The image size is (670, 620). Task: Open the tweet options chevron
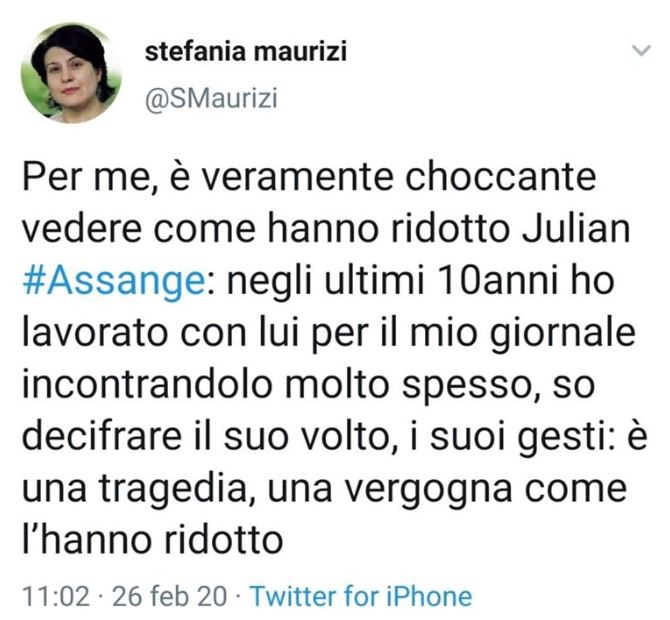(641, 51)
